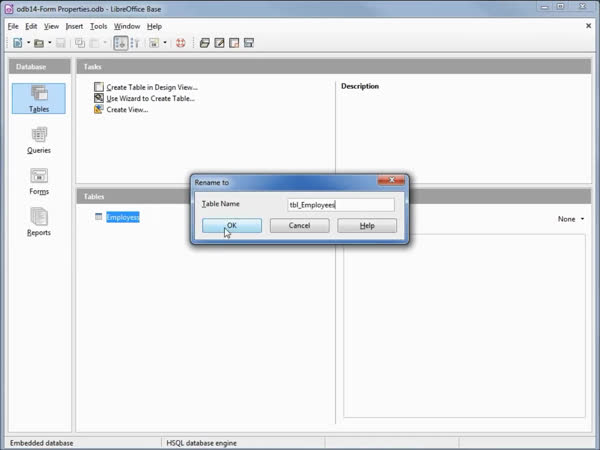Open the File menu

[x=13, y=26]
